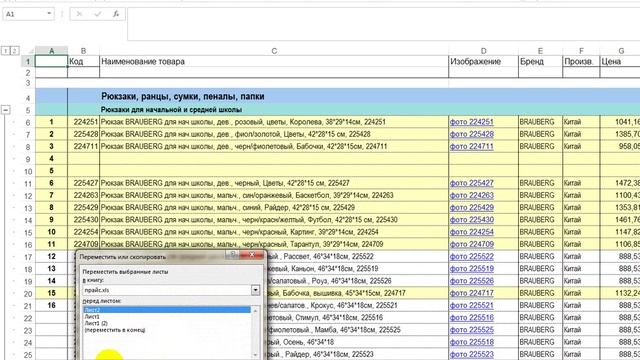Open link фото 224709
The image size is (640, 360).
click(471, 244)
